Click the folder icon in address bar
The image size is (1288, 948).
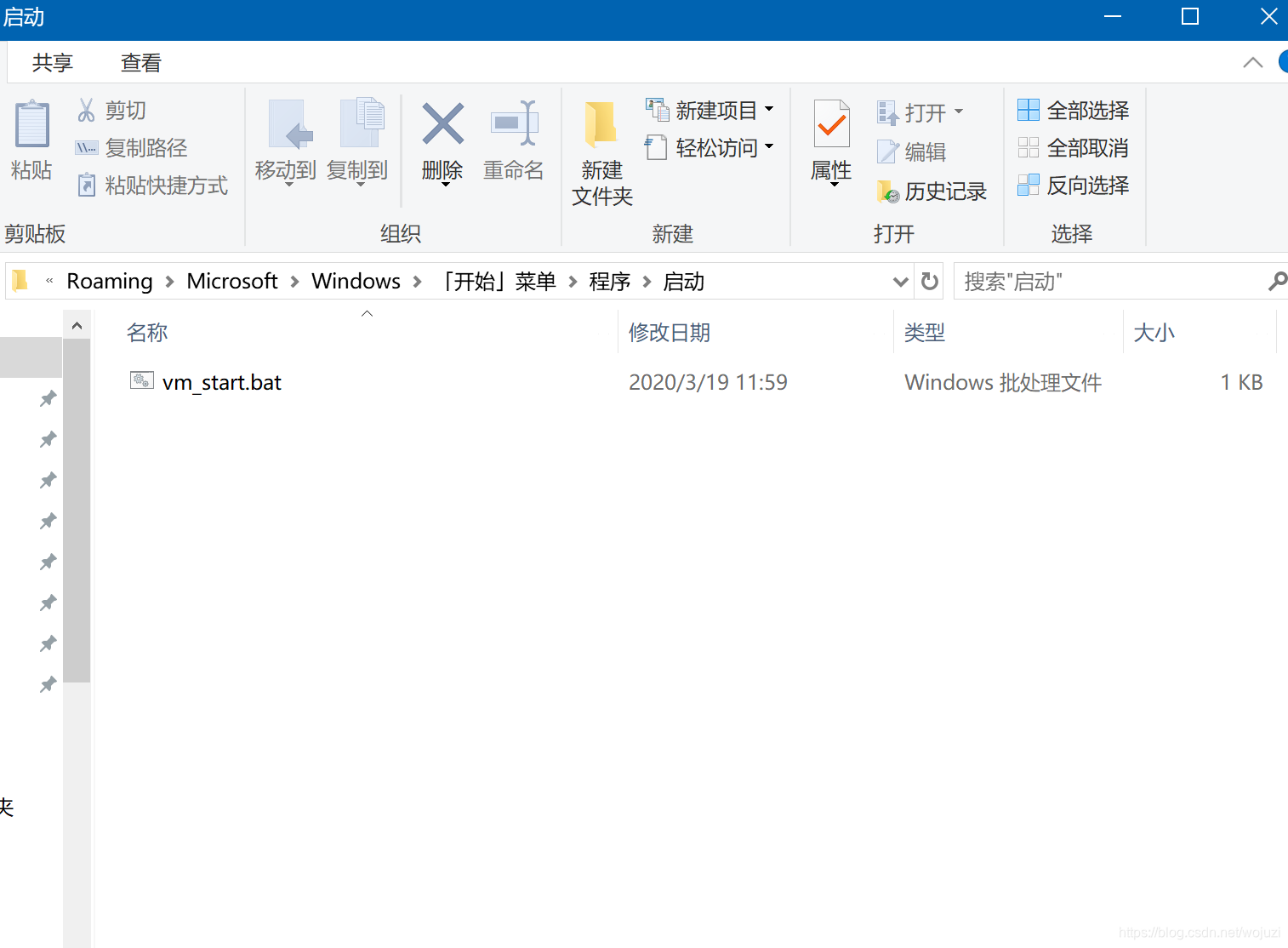20,280
